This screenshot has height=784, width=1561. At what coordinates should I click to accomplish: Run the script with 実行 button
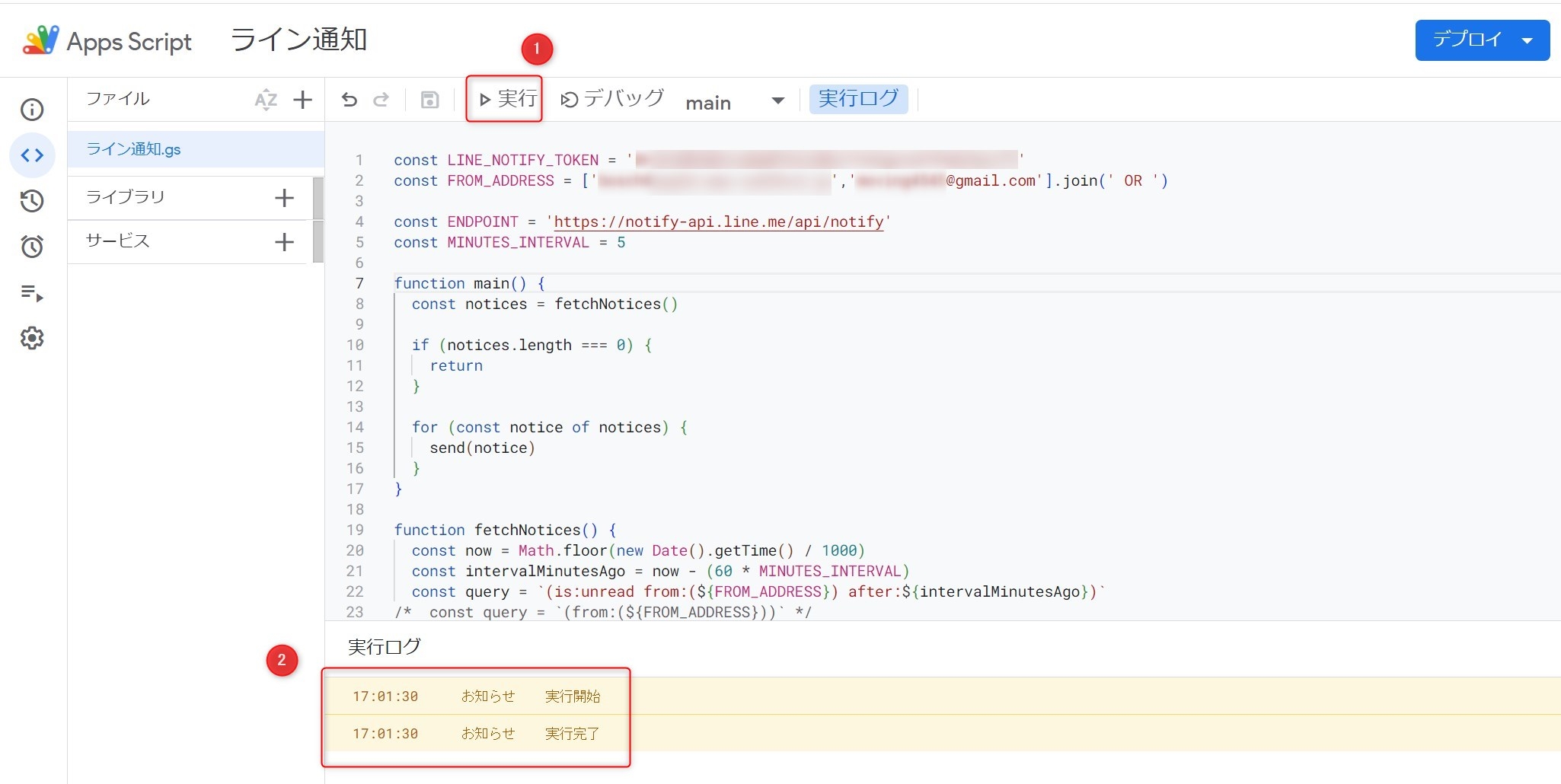[x=506, y=99]
